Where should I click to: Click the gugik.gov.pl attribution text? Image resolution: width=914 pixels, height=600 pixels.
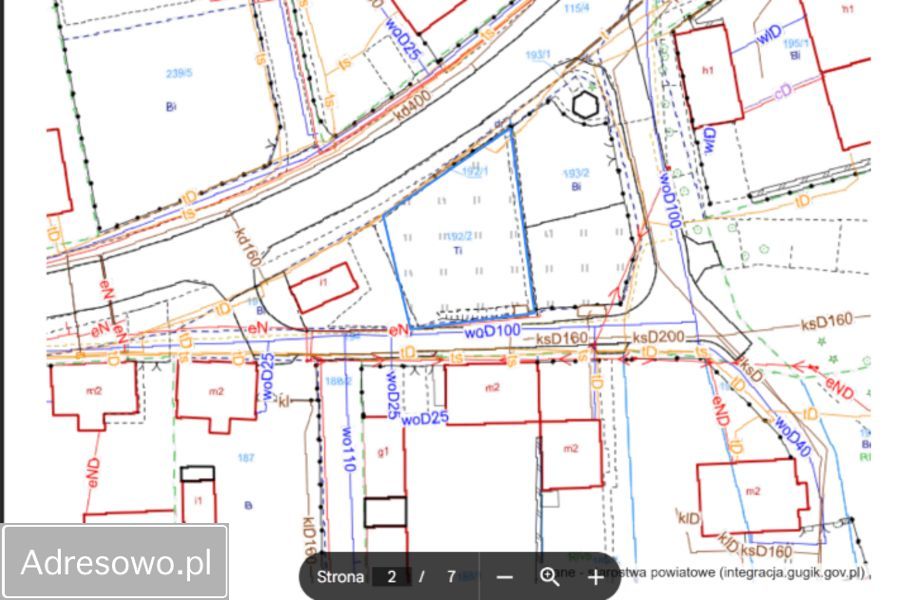[794, 573]
